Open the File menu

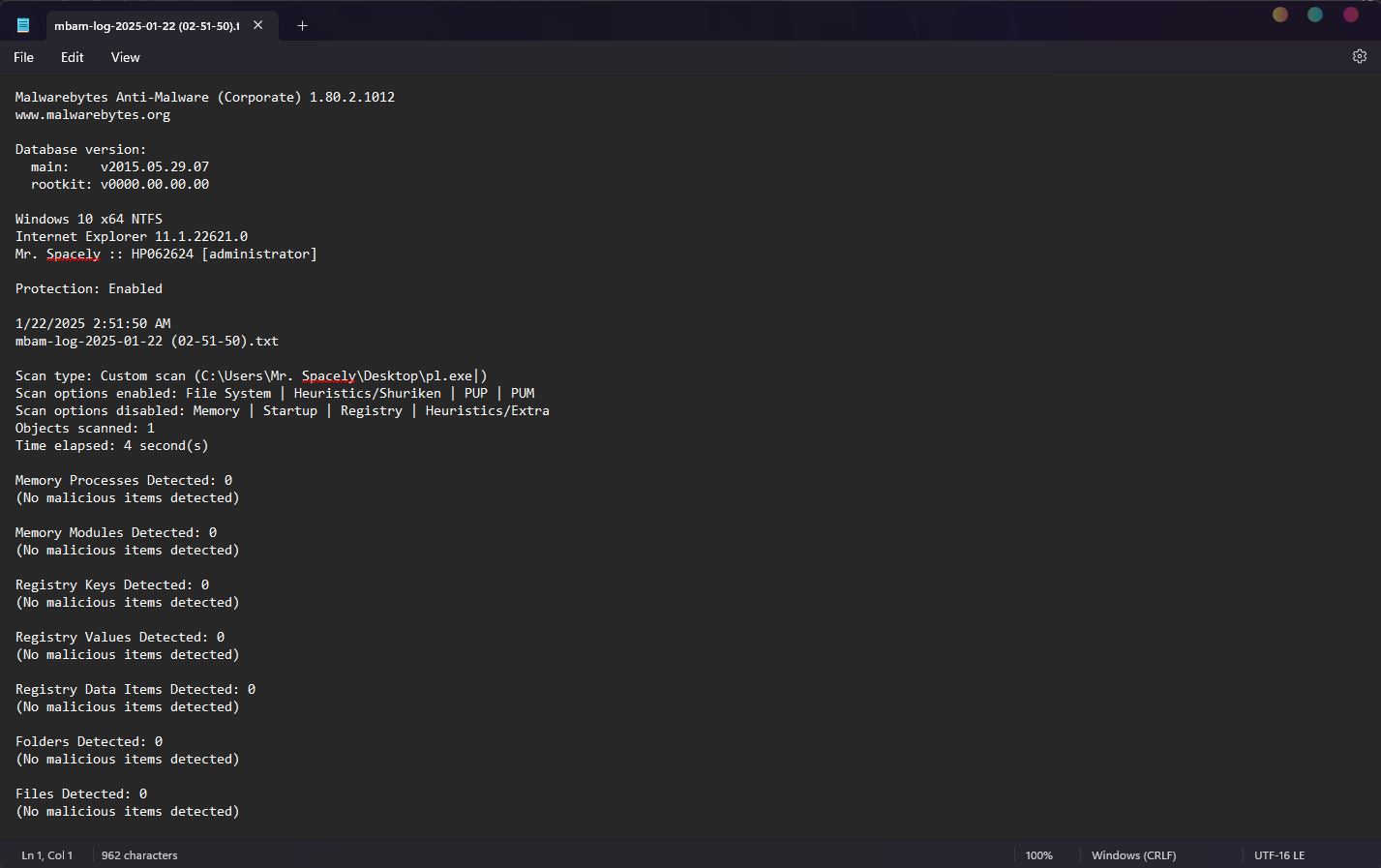(23, 57)
